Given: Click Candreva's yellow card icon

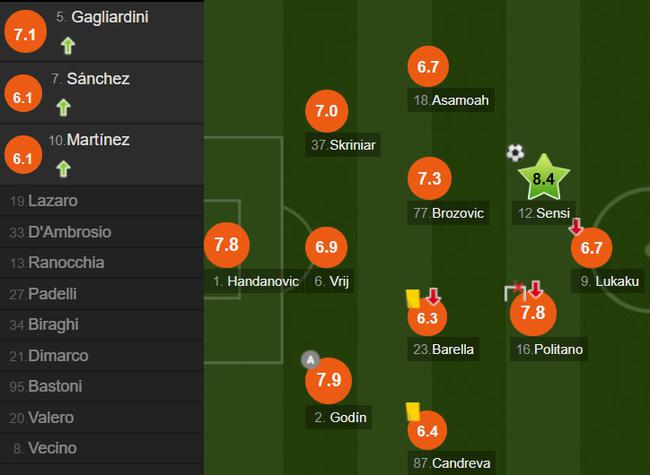Looking at the screenshot, I should [413, 411].
